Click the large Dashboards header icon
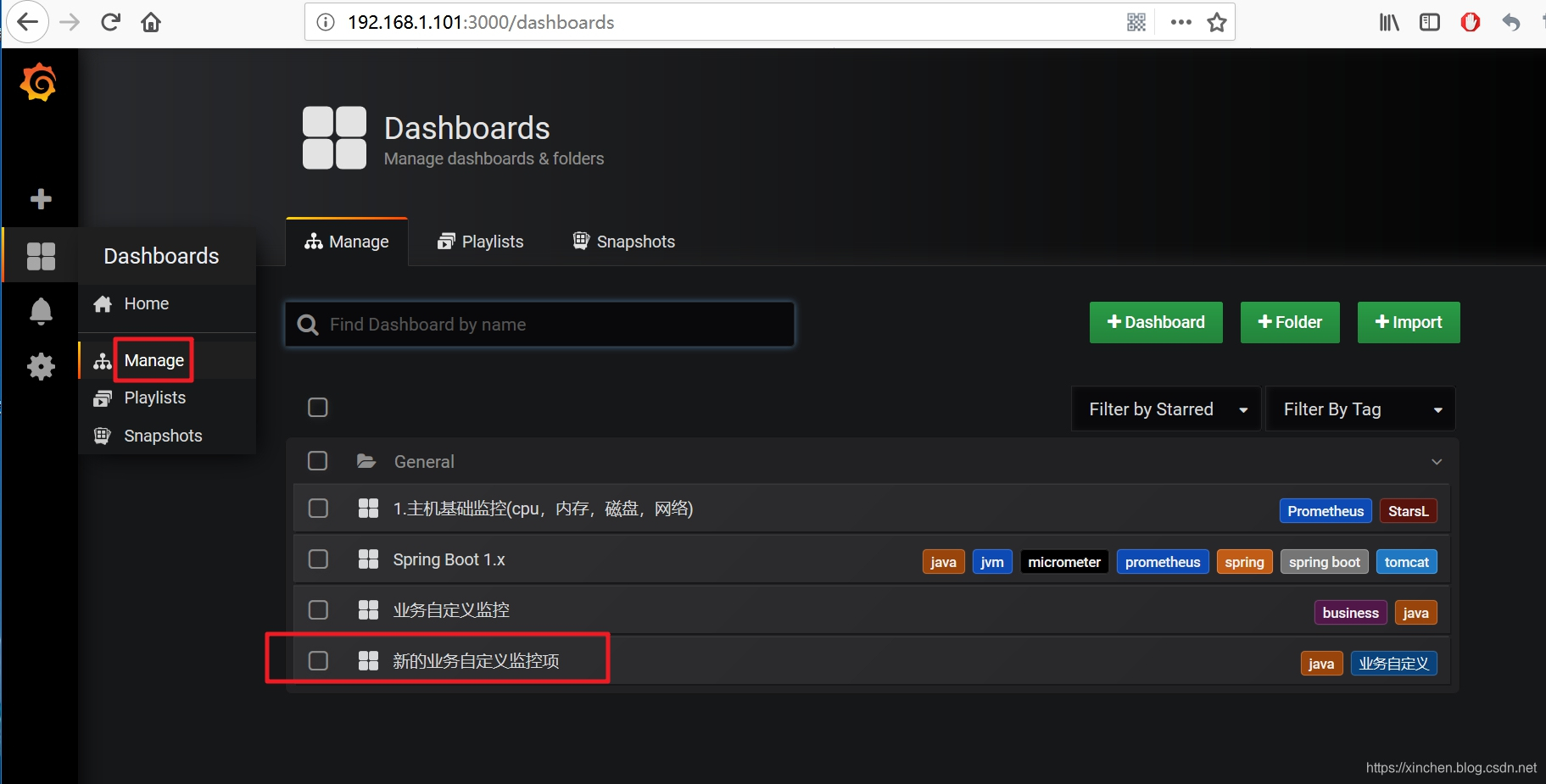 tap(335, 137)
